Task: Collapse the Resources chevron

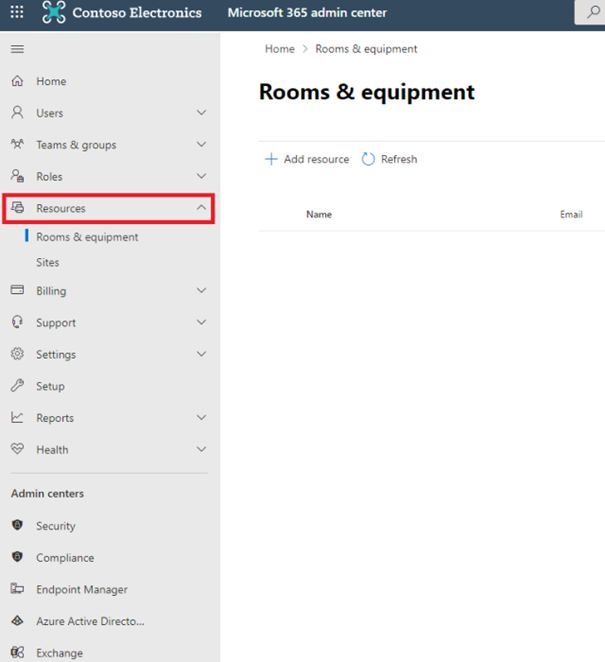Action: [201, 207]
